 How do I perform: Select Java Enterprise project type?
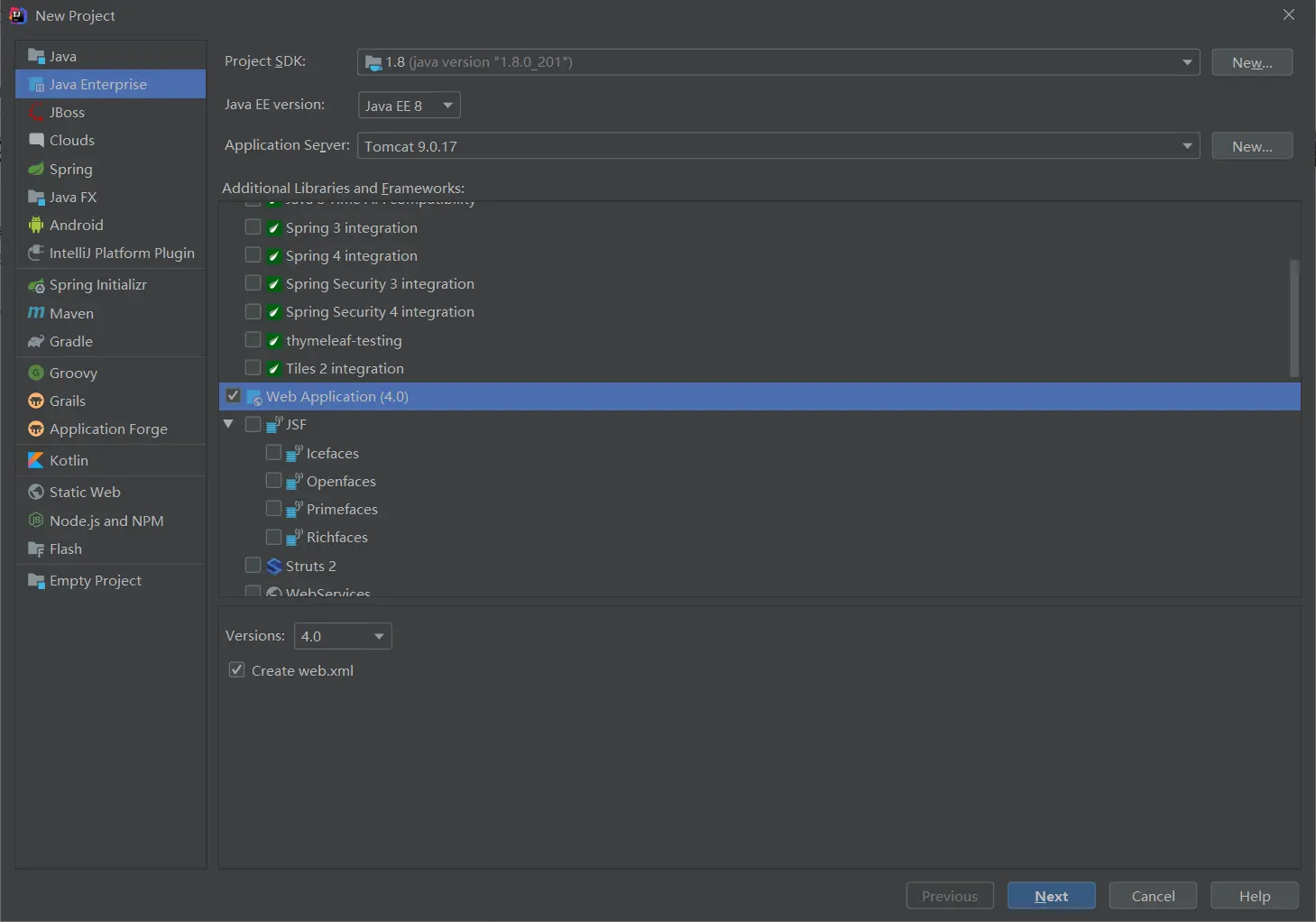(110, 84)
